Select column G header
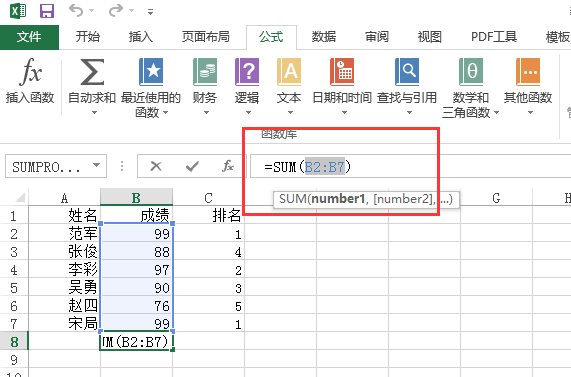This screenshot has height=377, width=571. click(496, 198)
